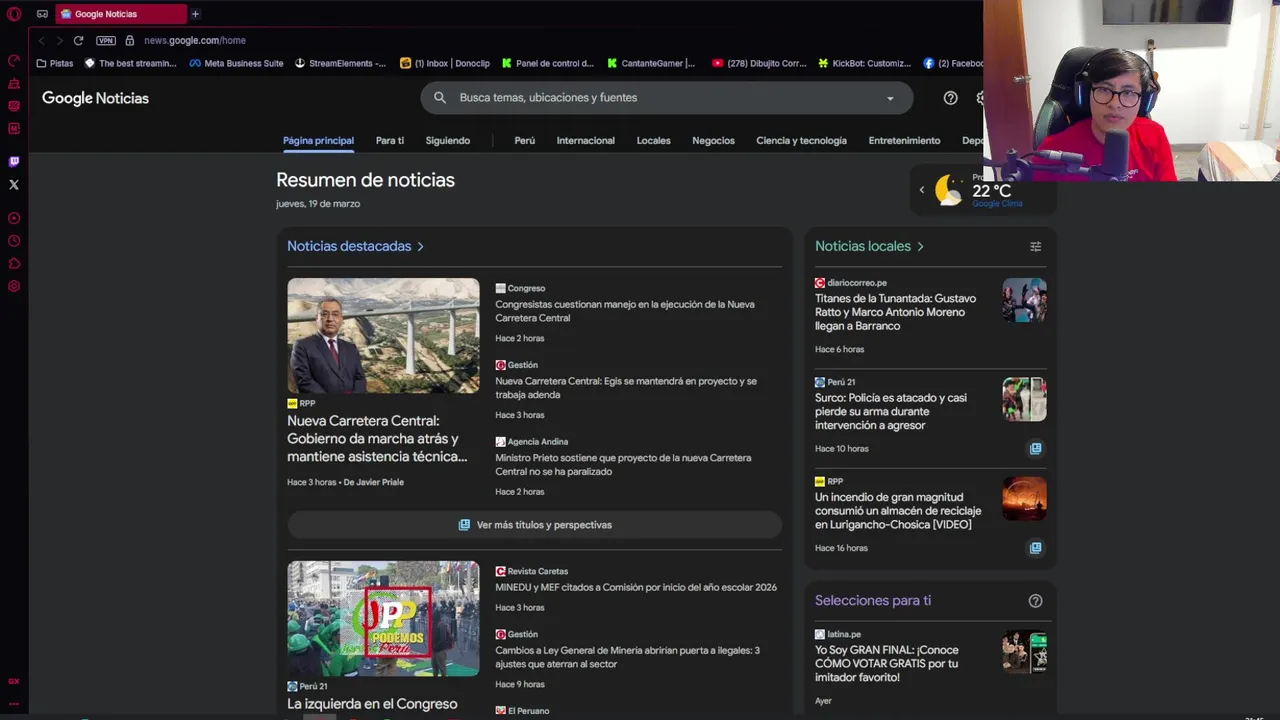Open Nueva Carretera Central RPP headline
This screenshot has height=720, width=1280.
point(377,439)
